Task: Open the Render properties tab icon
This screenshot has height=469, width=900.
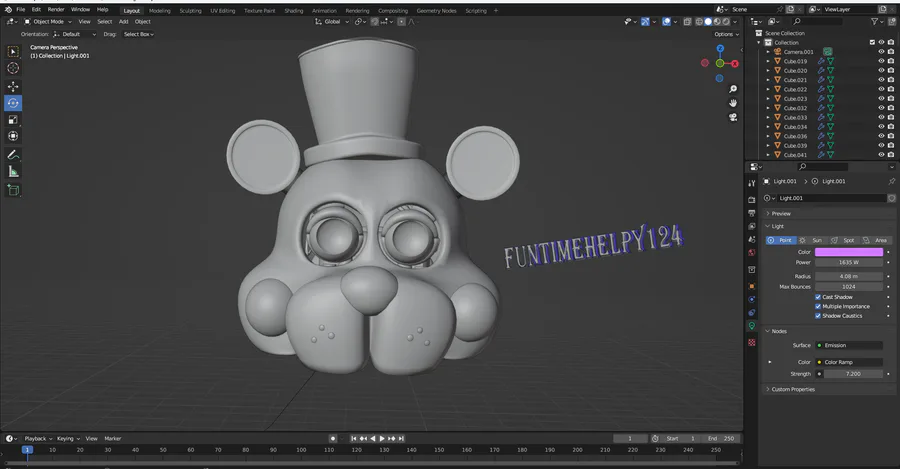Action: 752,200
